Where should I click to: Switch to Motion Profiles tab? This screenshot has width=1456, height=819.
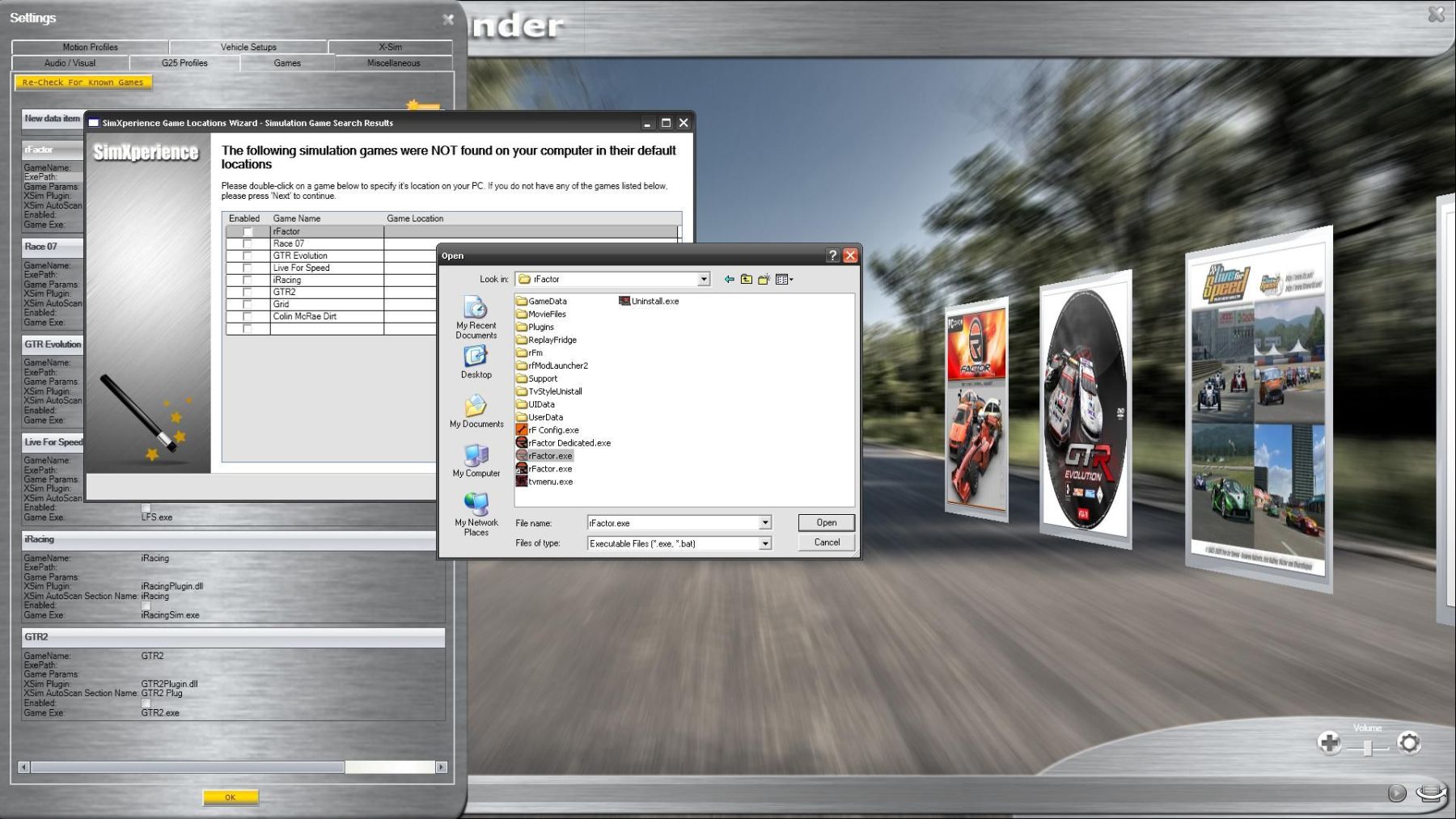90,47
